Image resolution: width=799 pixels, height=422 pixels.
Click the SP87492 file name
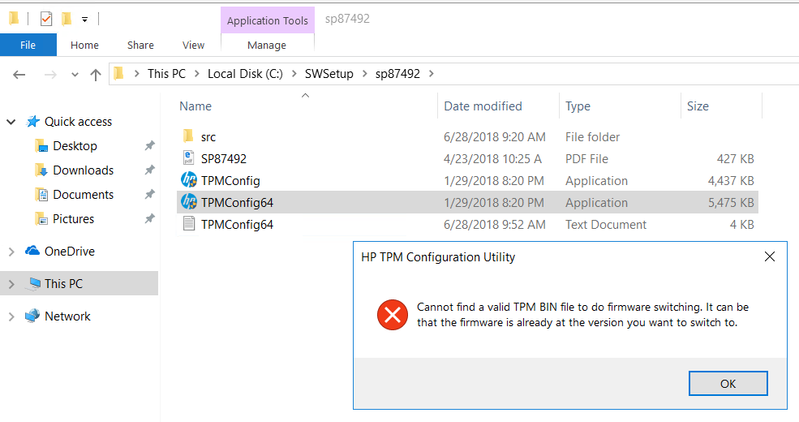pyautogui.click(x=224, y=159)
